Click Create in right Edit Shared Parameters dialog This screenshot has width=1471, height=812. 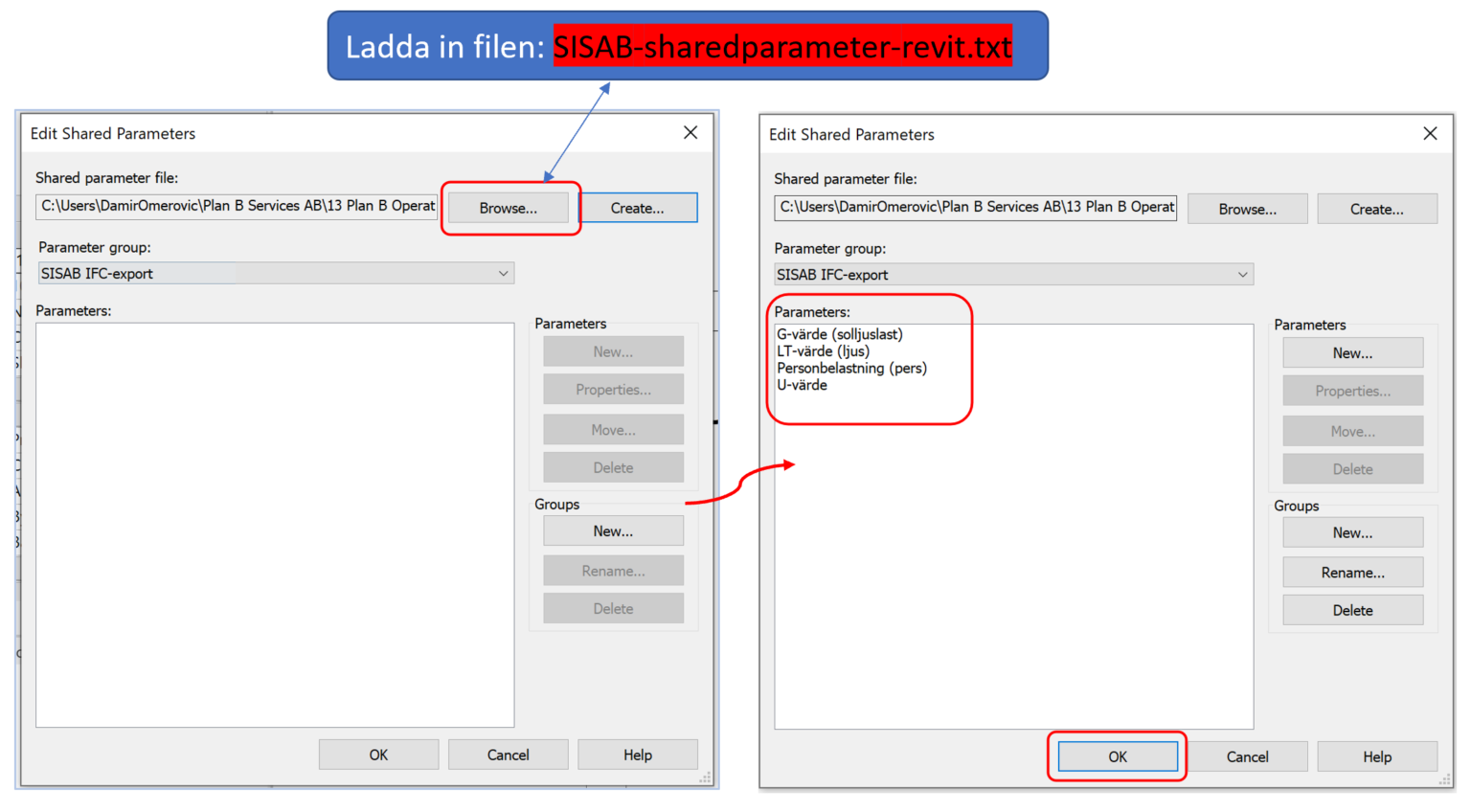point(1377,209)
